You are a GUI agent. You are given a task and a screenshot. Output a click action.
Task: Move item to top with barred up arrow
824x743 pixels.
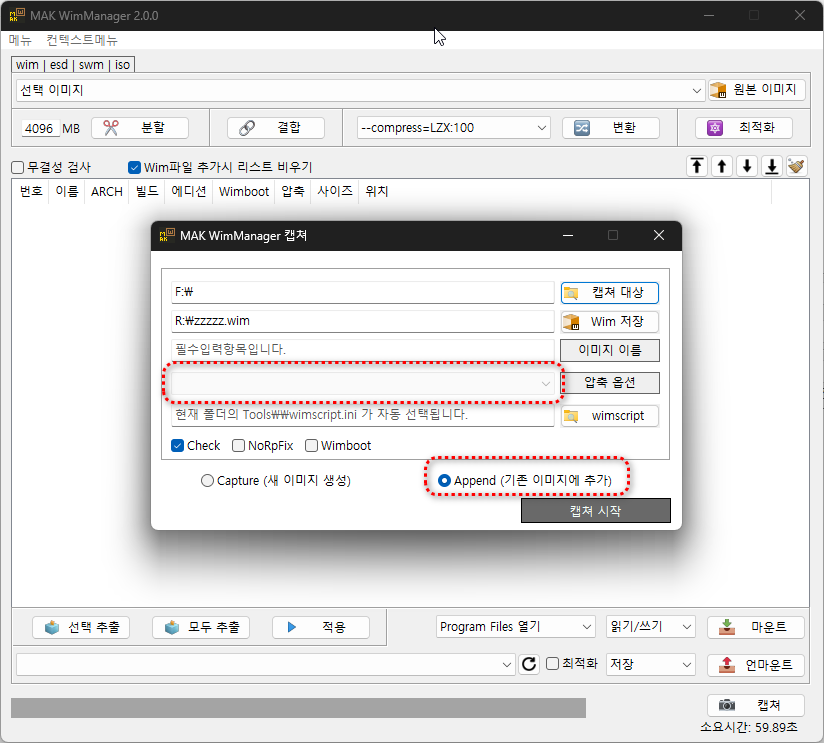click(x=697, y=167)
